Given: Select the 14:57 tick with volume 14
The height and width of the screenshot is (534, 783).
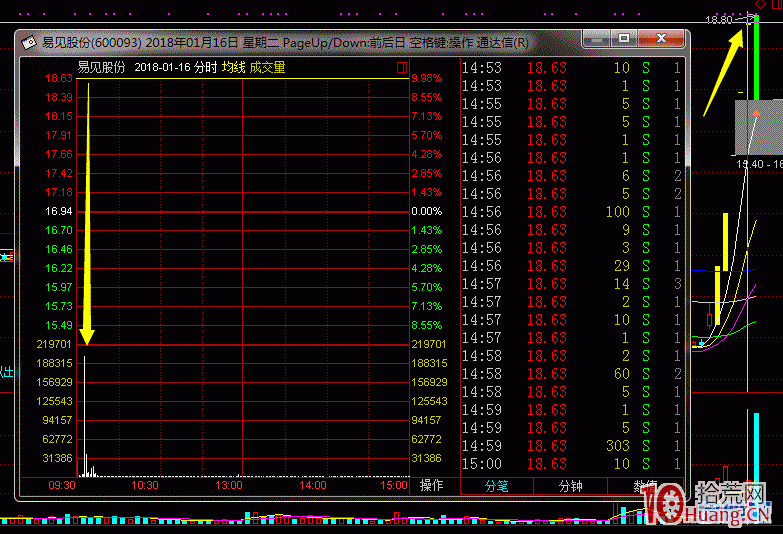Looking at the screenshot, I should point(571,284).
